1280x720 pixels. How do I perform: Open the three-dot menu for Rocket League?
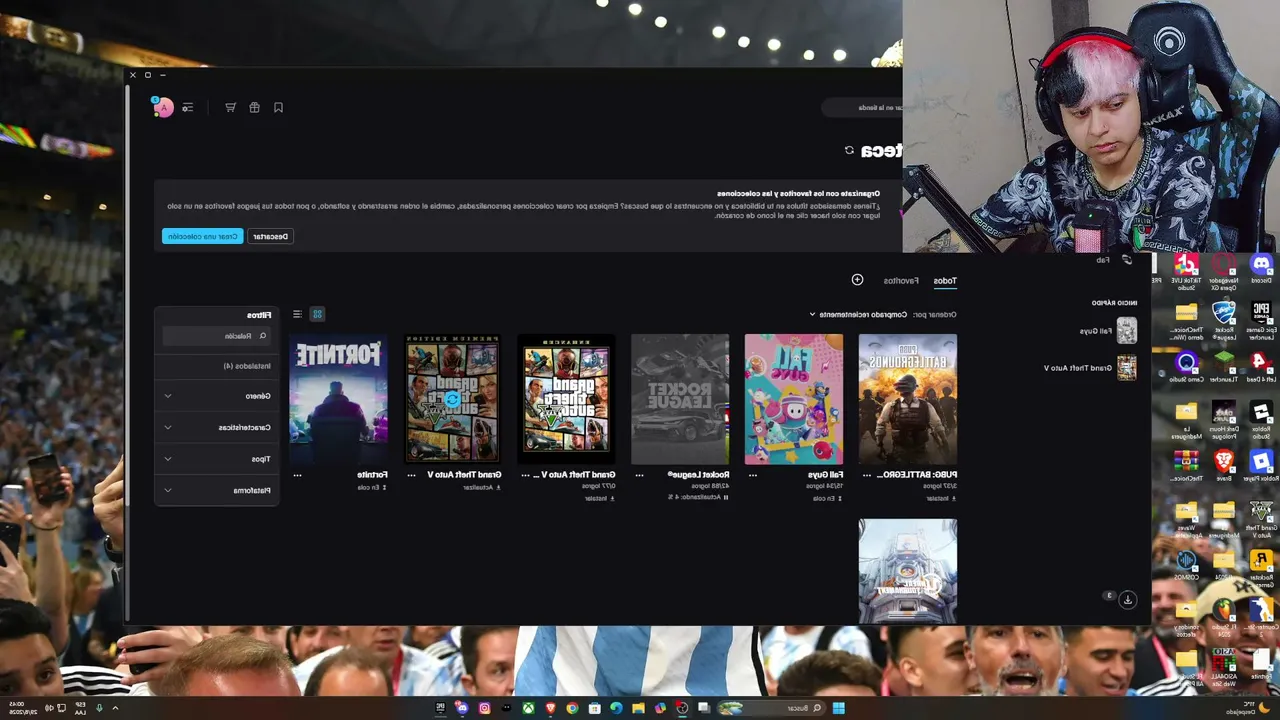pyautogui.click(x=639, y=475)
